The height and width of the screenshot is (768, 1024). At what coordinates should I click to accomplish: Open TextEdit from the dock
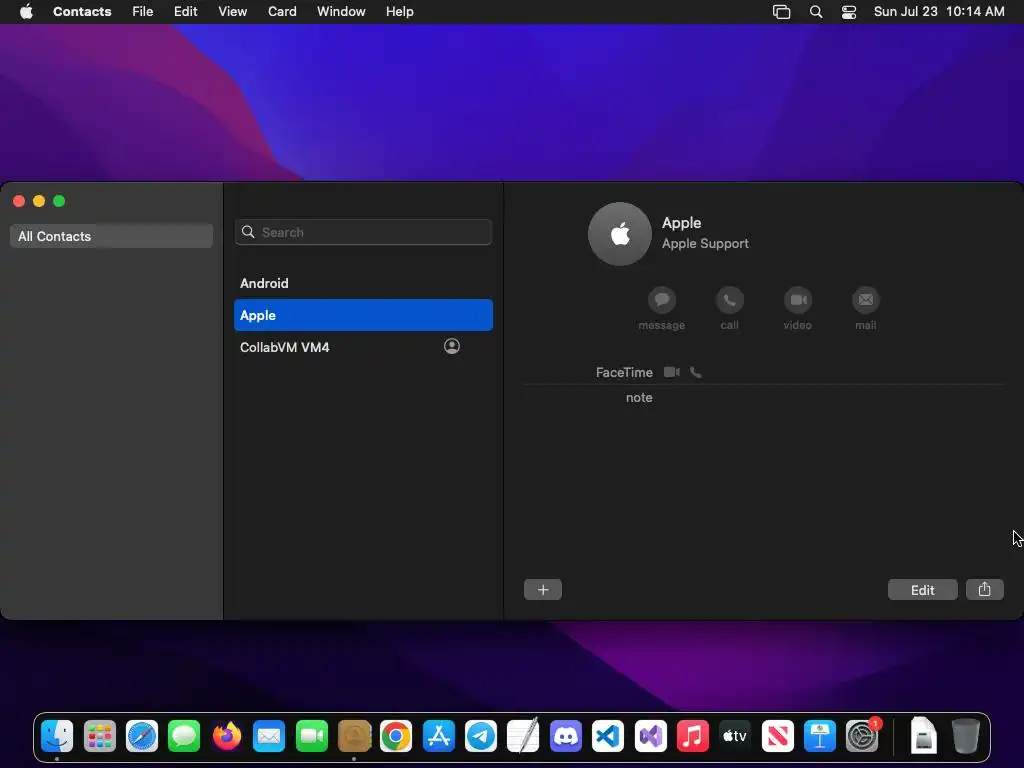523,736
